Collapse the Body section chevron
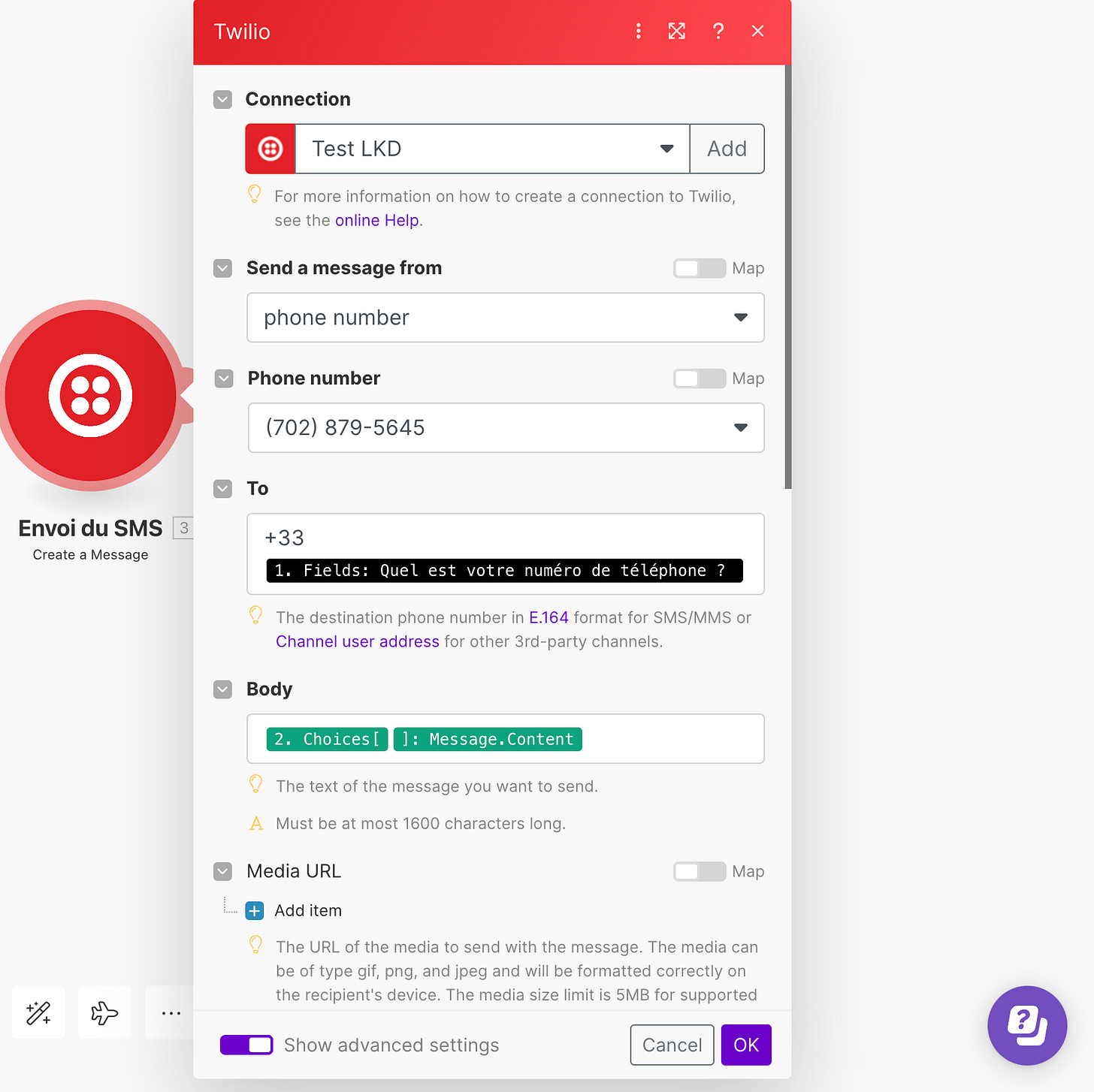This screenshot has height=1092, width=1094. click(222, 689)
